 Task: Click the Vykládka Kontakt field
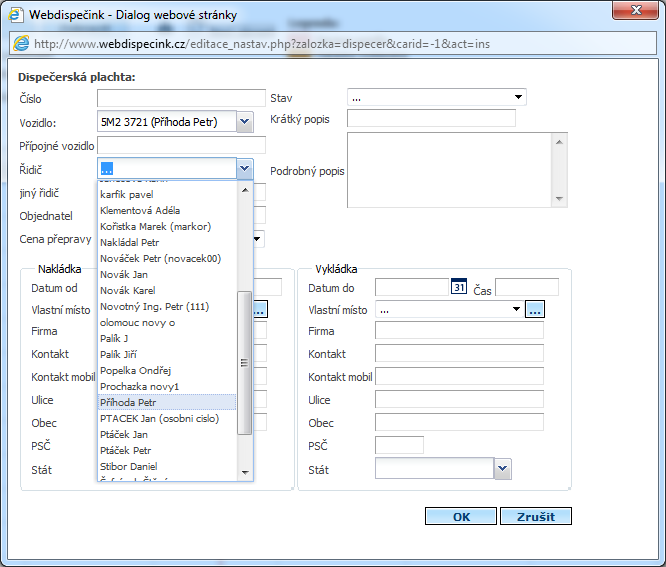click(459, 353)
